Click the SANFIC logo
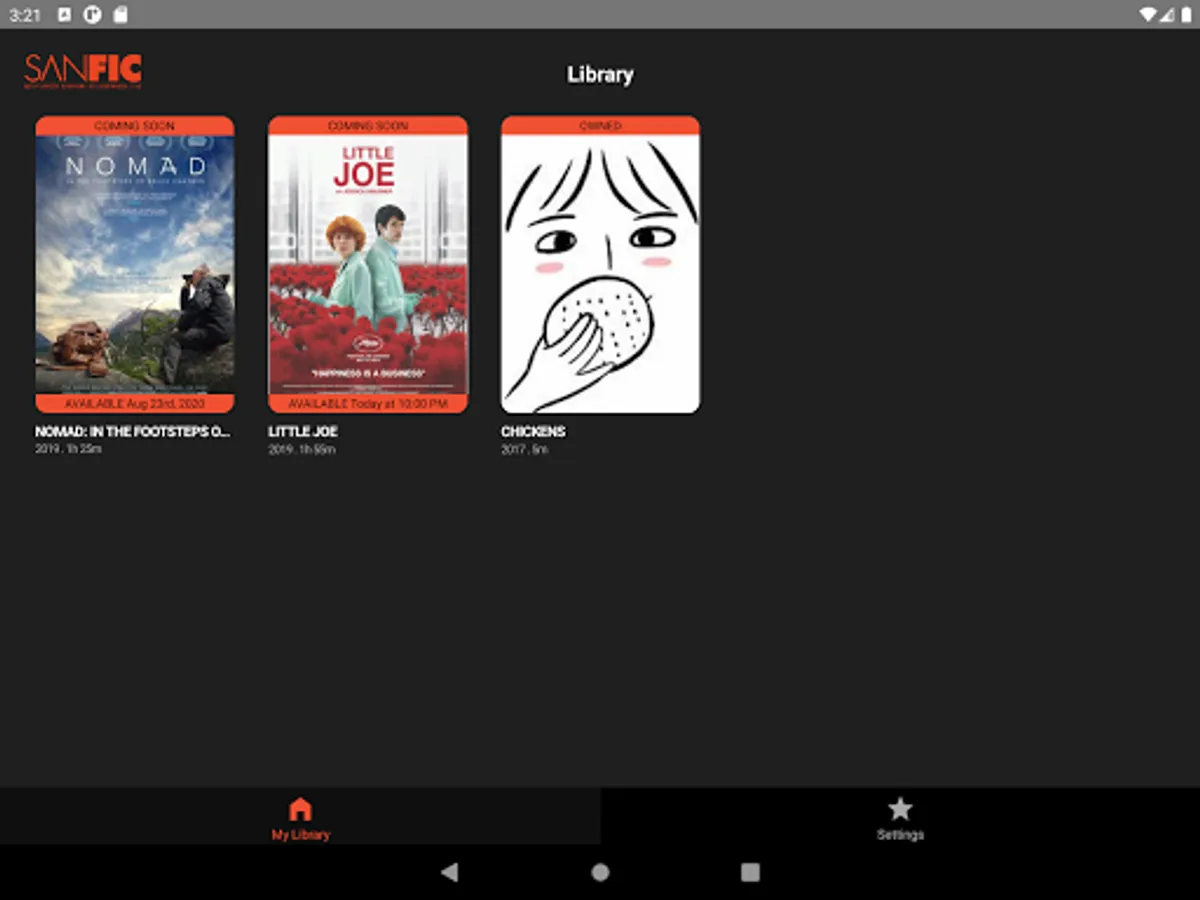 click(x=83, y=72)
